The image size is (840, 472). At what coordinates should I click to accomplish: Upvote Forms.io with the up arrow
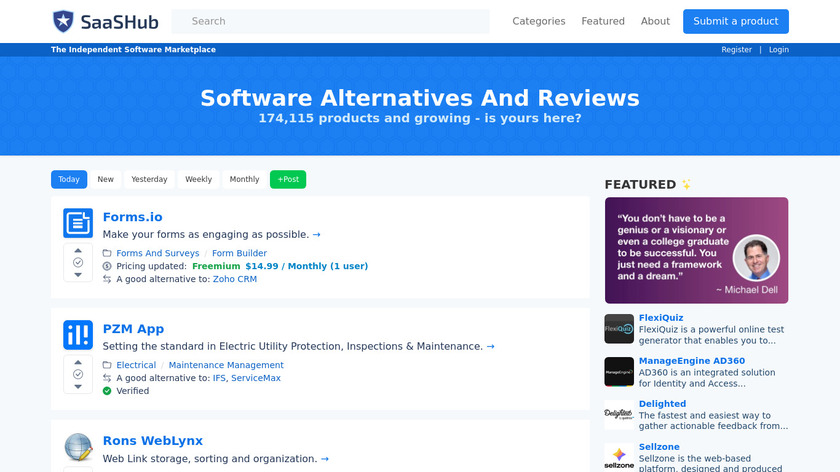click(78, 250)
